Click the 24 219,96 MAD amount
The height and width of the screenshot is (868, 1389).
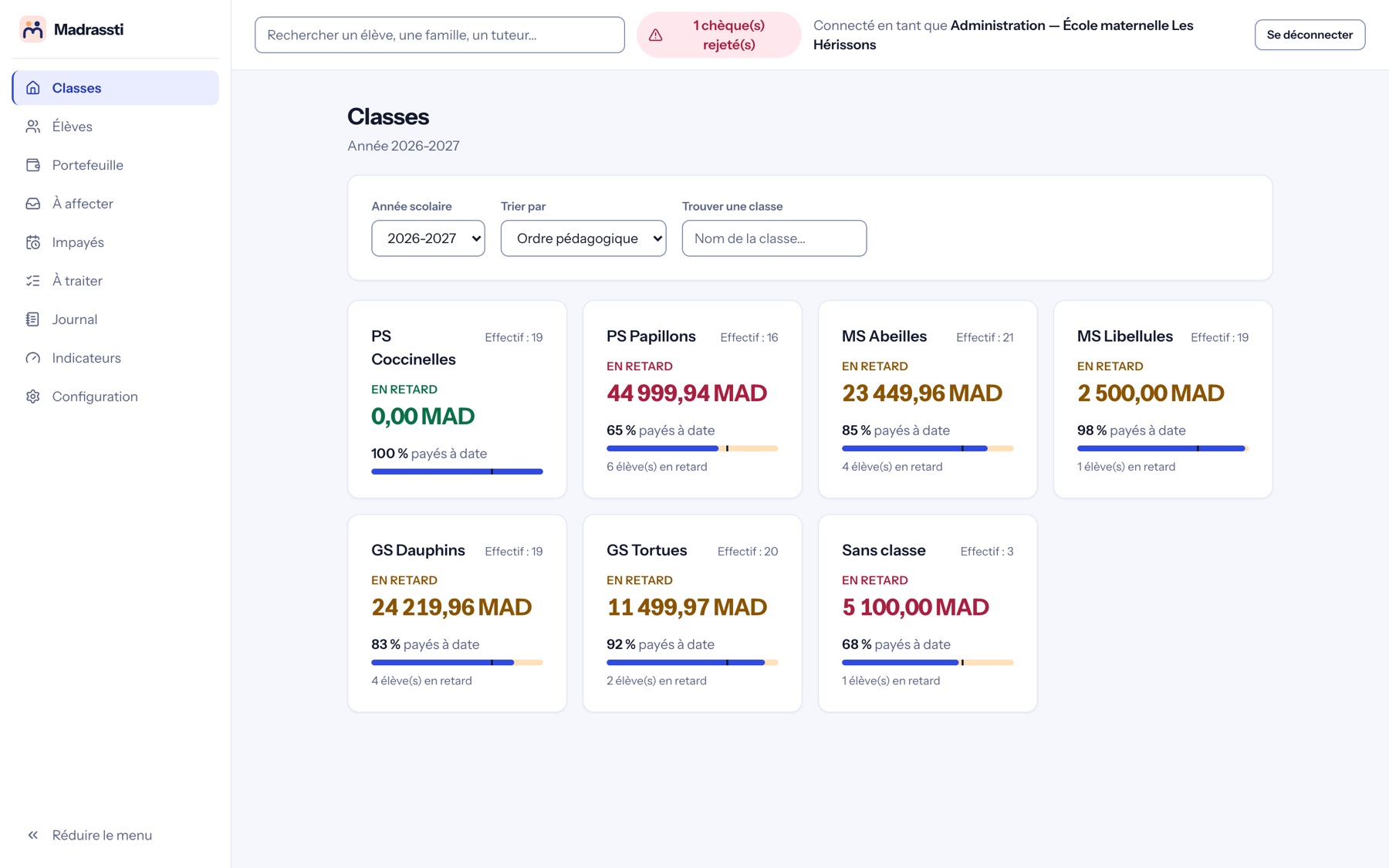(x=451, y=607)
